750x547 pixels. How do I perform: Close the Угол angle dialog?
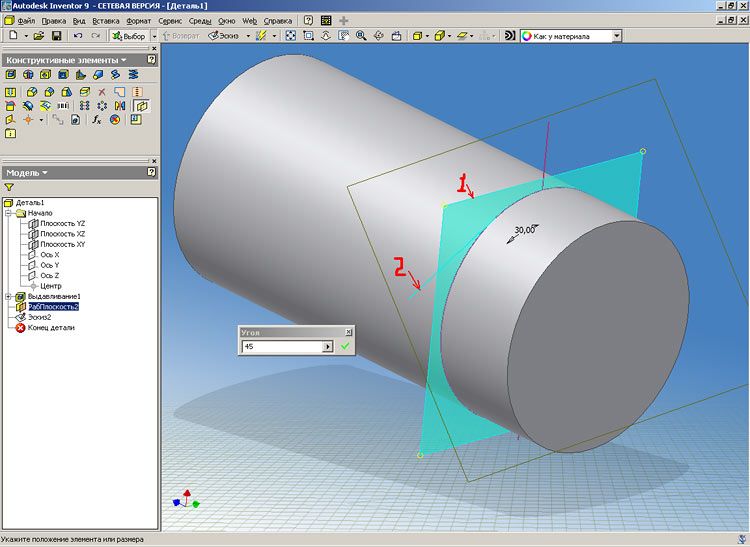click(349, 332)
